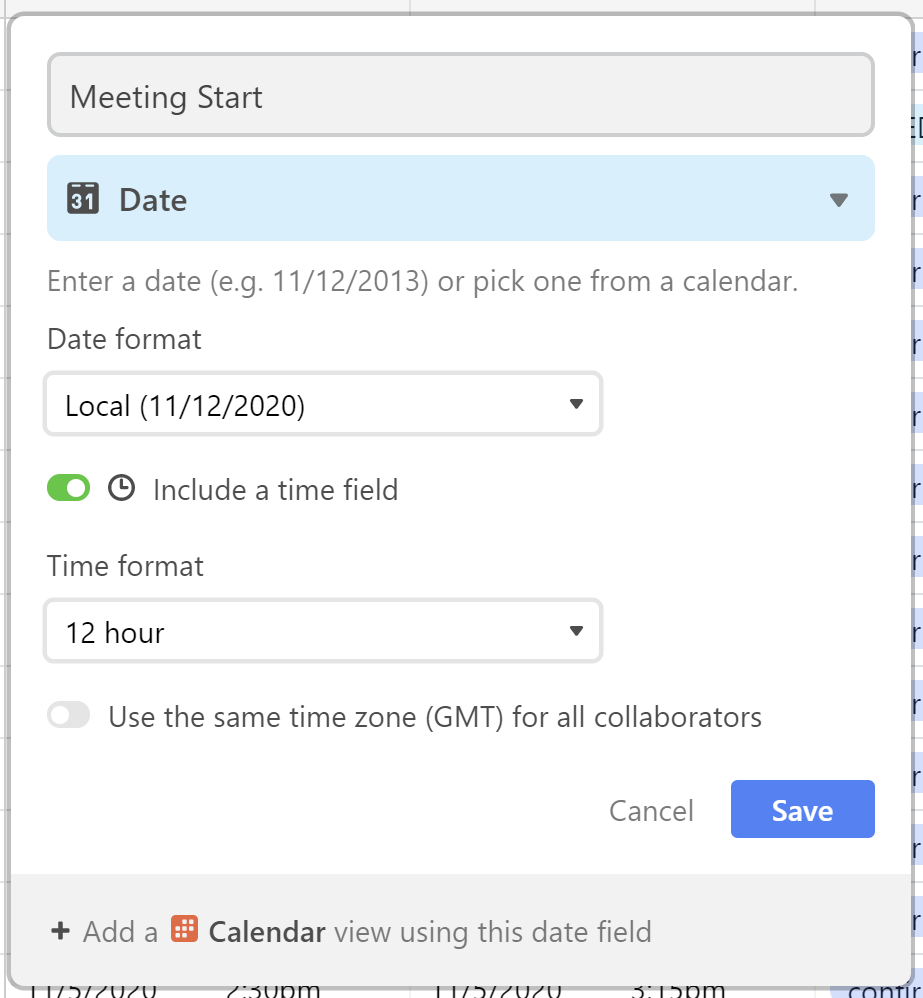Viewport: 923px width, 998px height.
Task: Add a Calendar view using this date field
Action: [351, 931]
